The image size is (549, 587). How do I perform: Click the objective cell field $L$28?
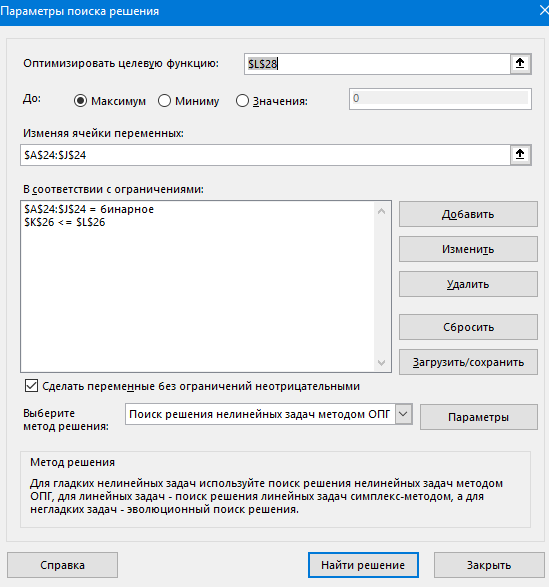coord(377,64)
